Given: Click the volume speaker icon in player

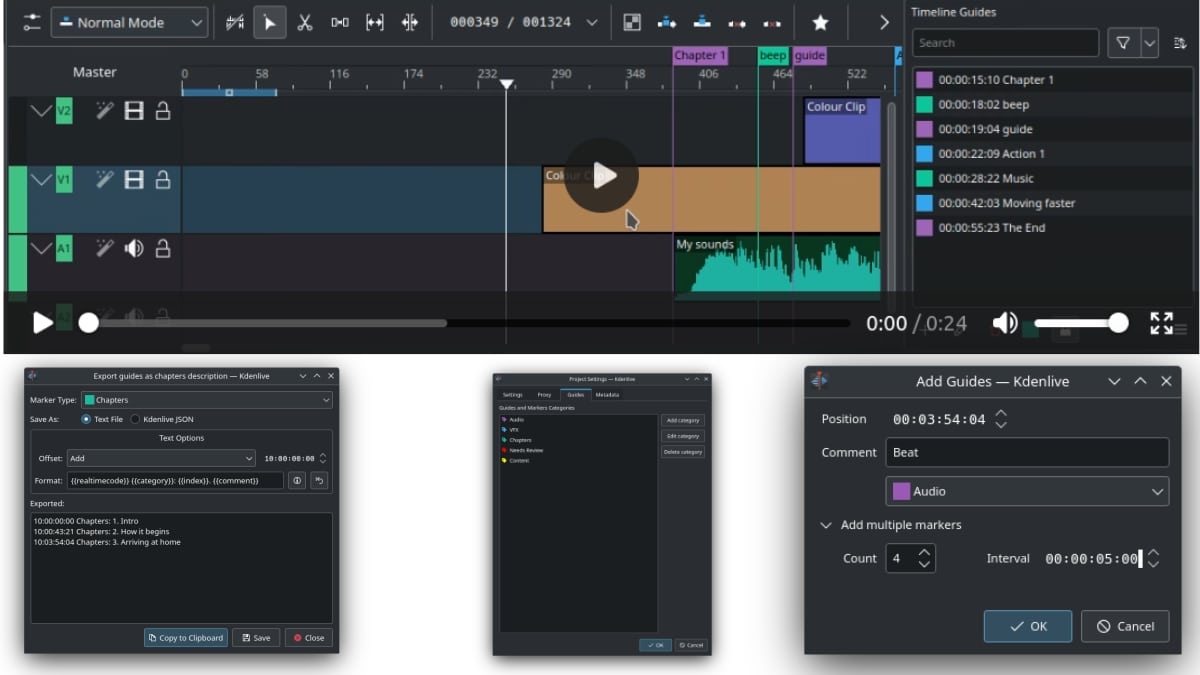Looking at the screenshot, I should [x=1005, y=323].
